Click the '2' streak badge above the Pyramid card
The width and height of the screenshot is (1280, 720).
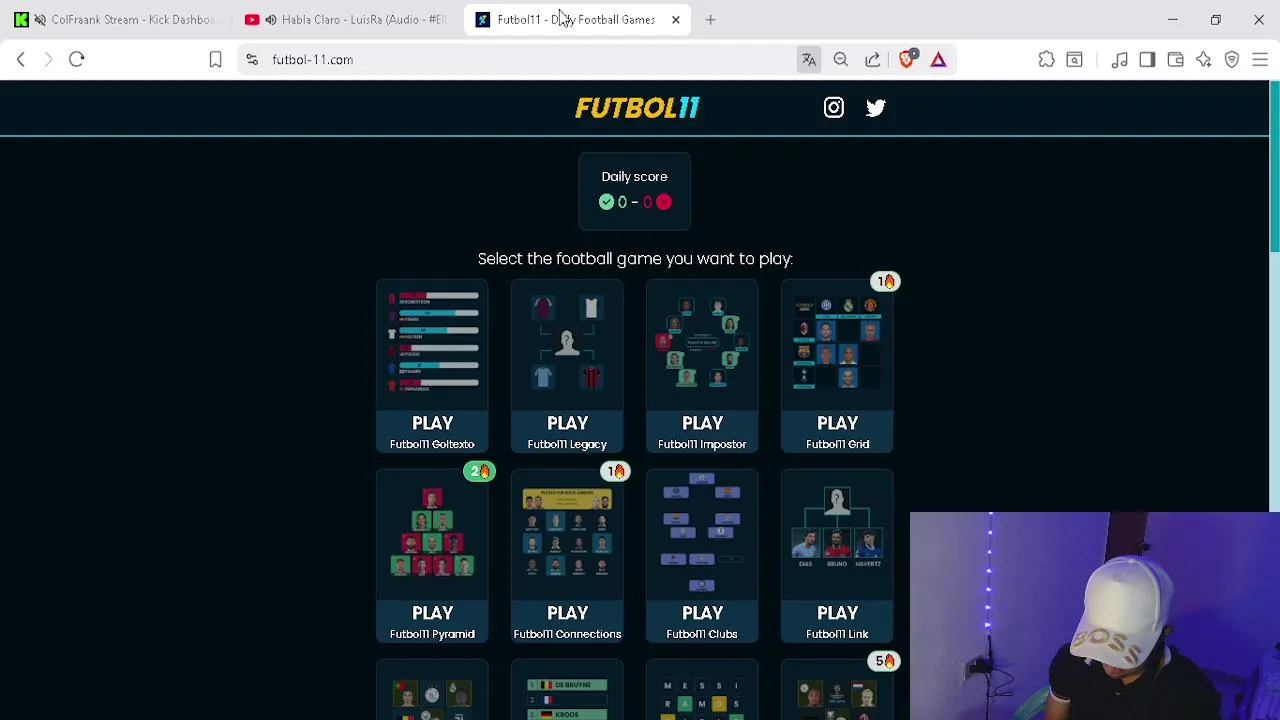coord(480,471)
